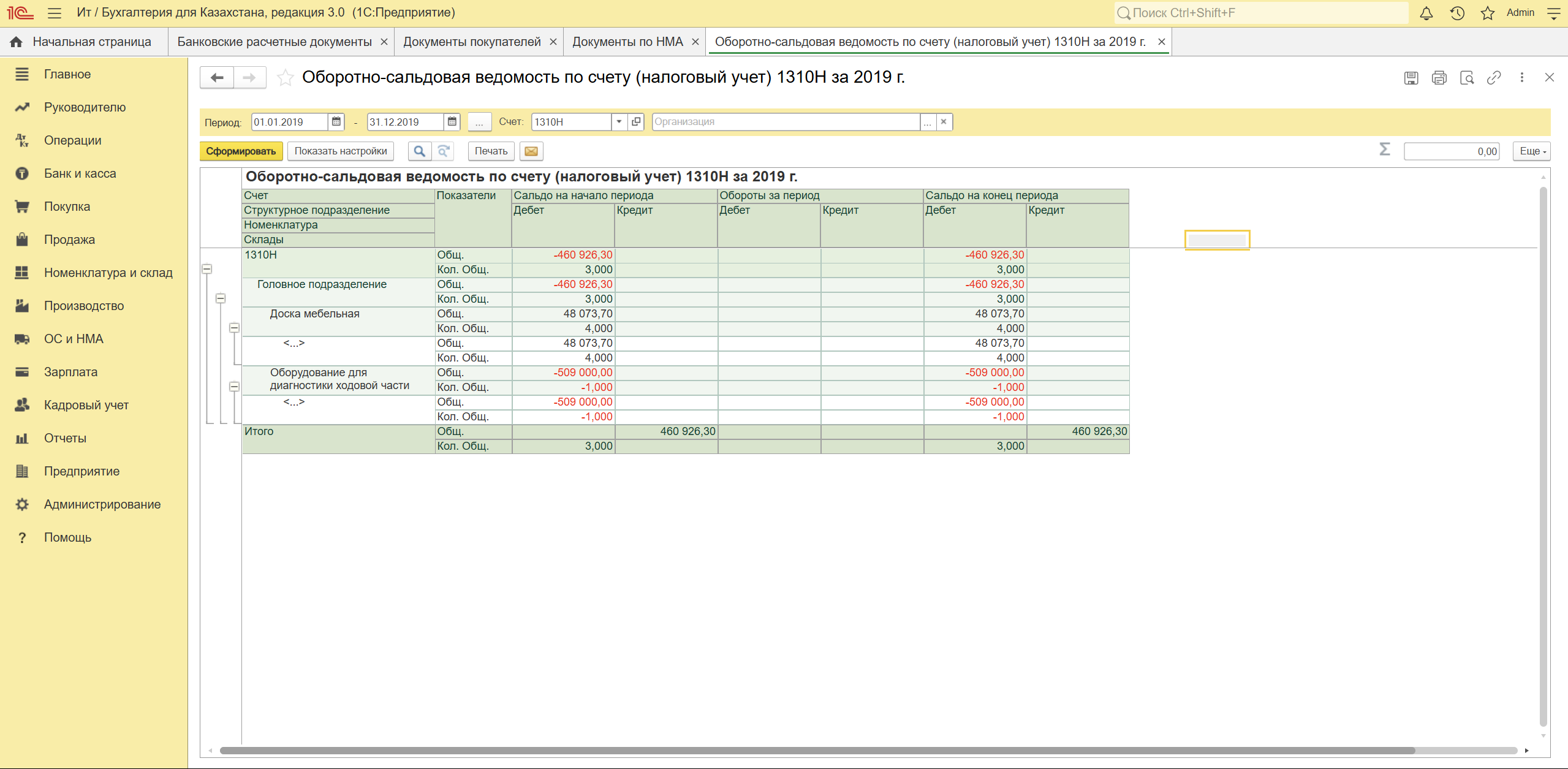The width and height of the screenshot is (1568, 769).
Task: Click find next icon in toolbar
Action: tap(444, 151)
